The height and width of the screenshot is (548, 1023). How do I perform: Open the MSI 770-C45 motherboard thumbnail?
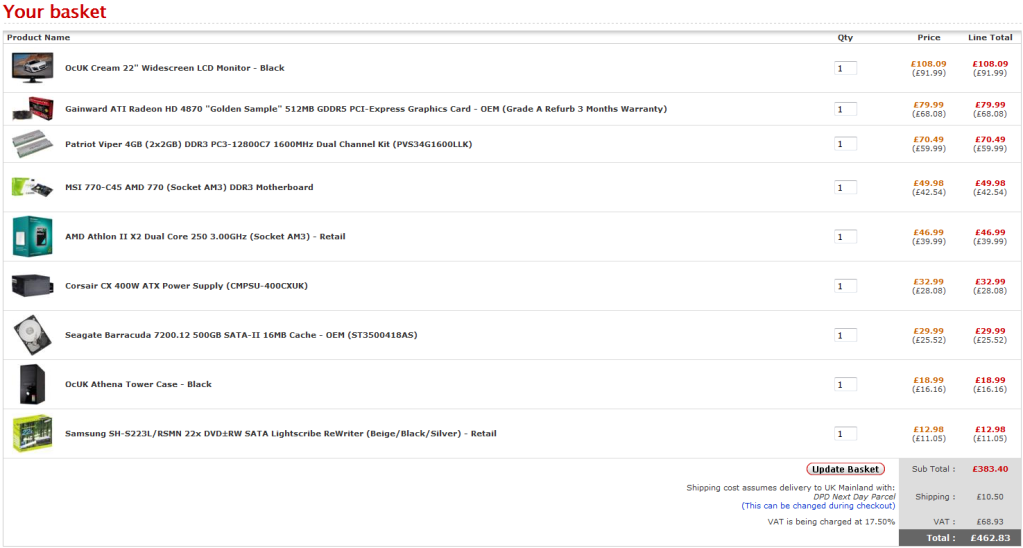[33, 187]
